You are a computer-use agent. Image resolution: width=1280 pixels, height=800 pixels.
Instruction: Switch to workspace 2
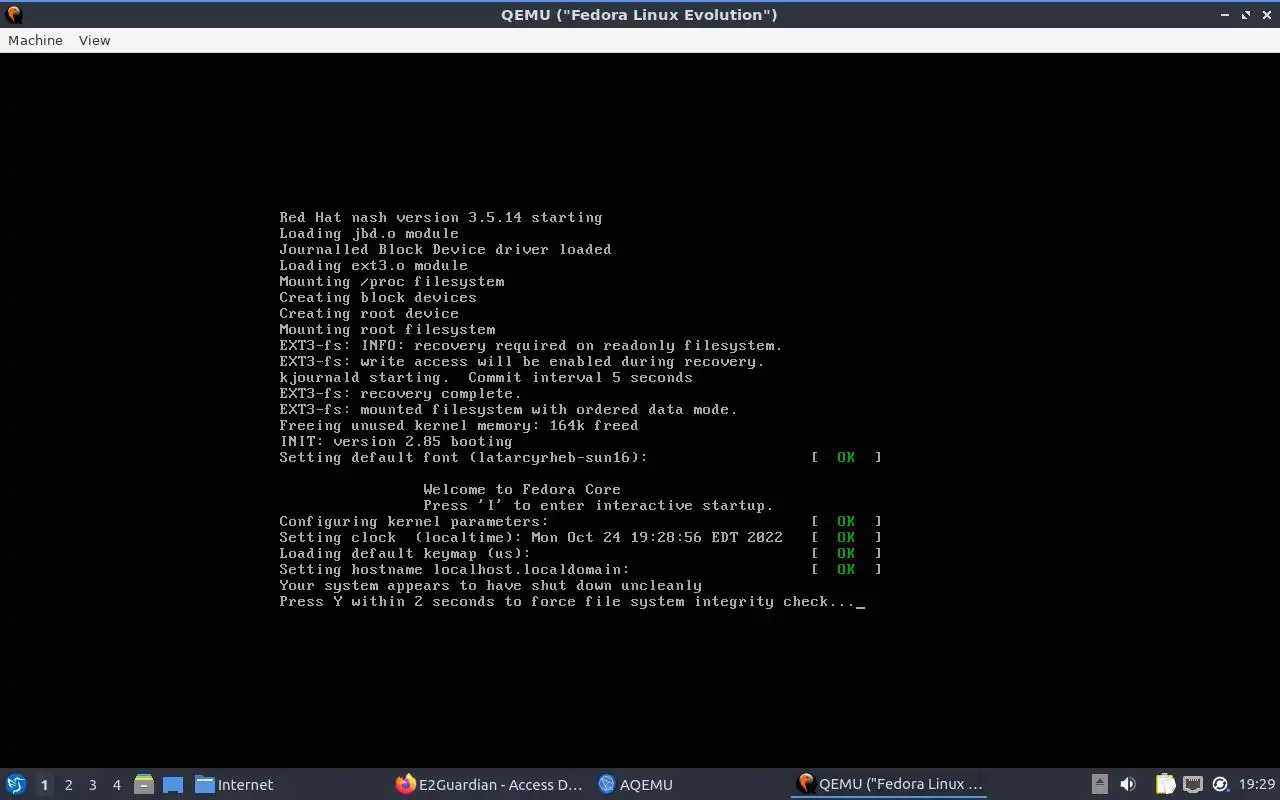68,785
